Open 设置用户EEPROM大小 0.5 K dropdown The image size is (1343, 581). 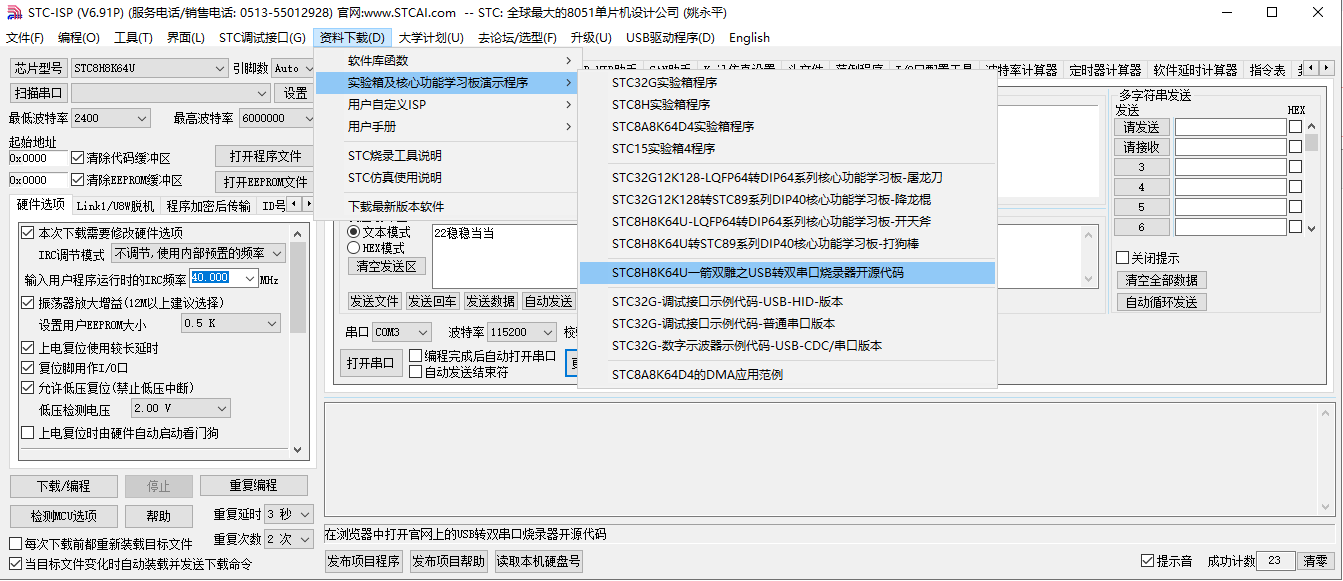(231, 324)
